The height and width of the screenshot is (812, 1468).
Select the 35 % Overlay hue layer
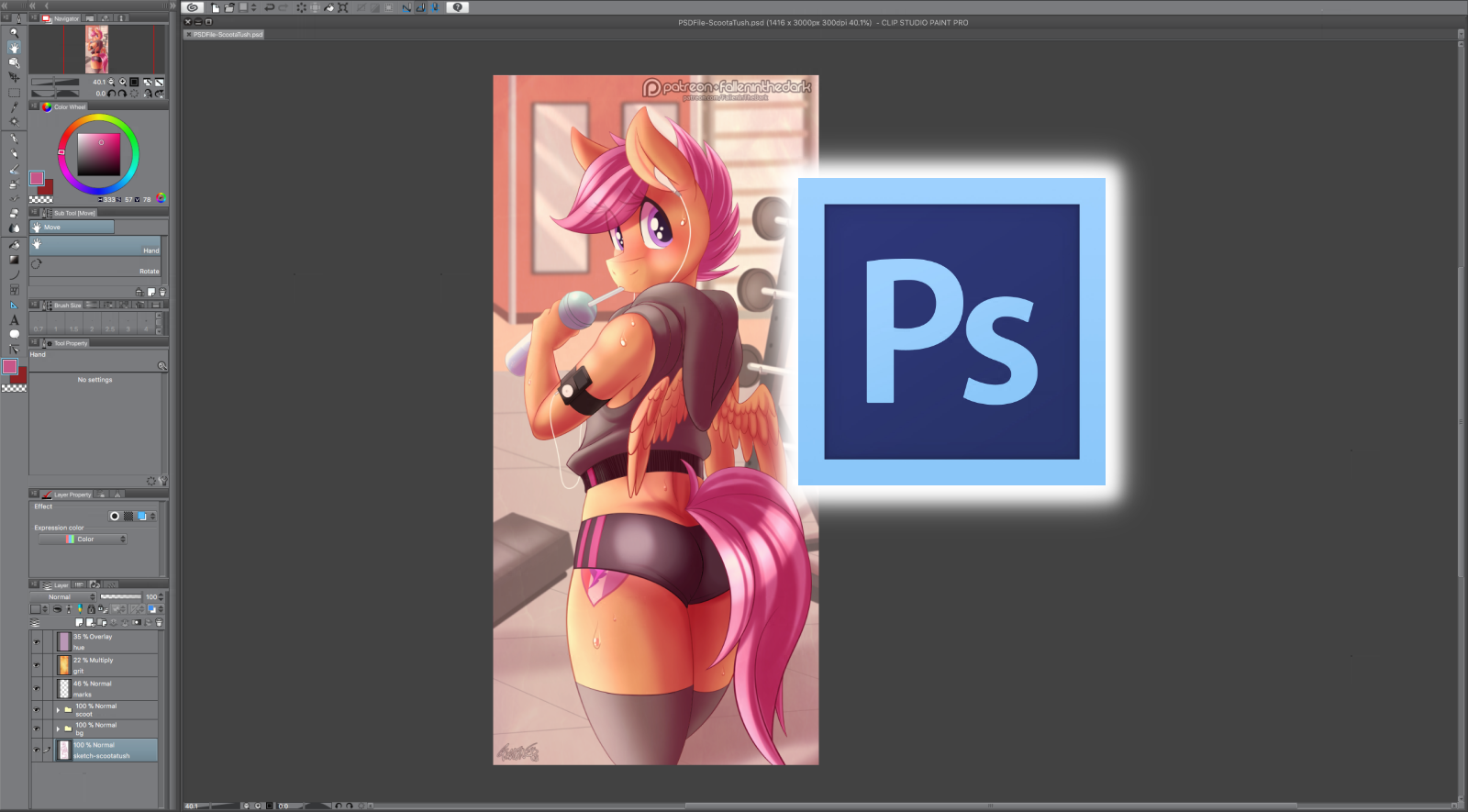(x=106, y=642)
